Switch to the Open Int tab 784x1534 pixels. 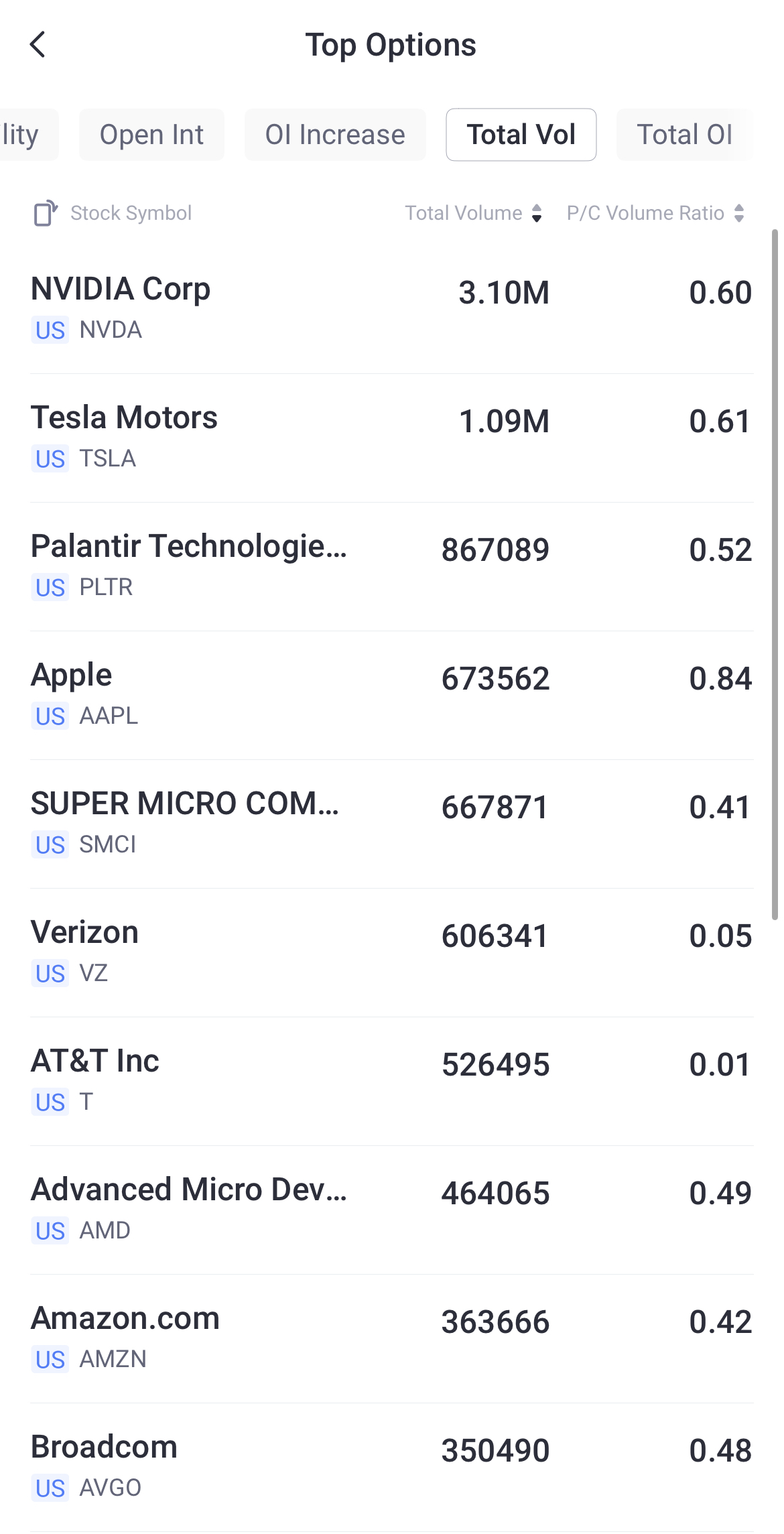coord(151,135)
